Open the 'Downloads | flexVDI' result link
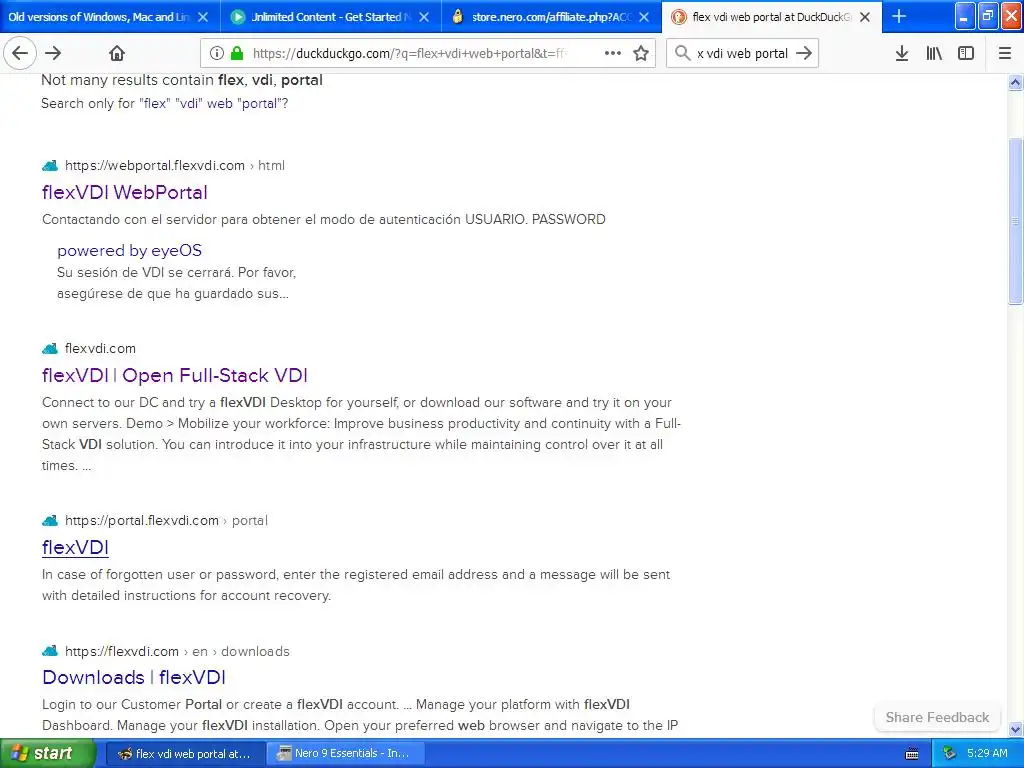Viewport: 1024px width, 768px height. 134,677
